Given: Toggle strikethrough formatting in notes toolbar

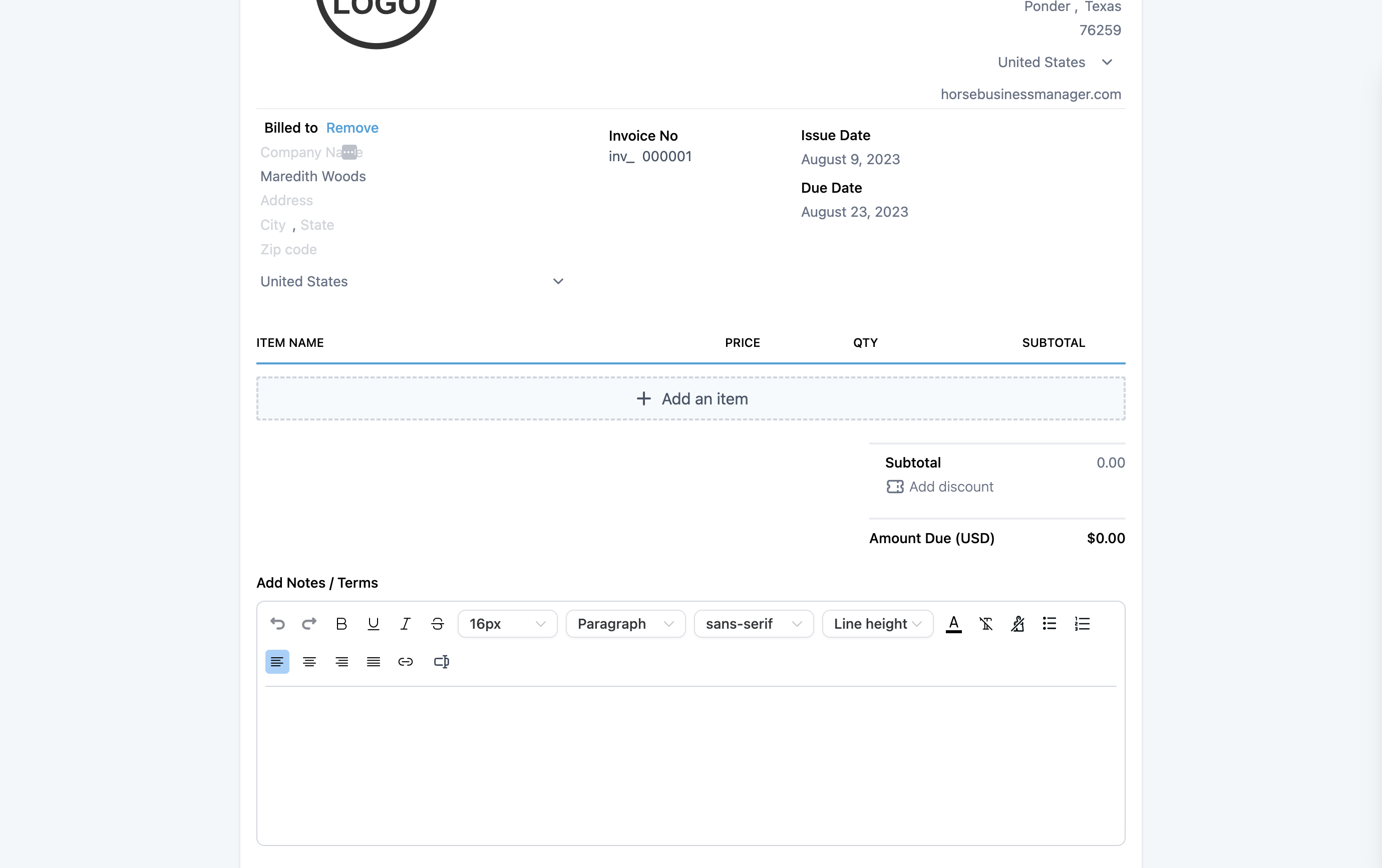Looking at the screenshot, I should coord(438,624).
